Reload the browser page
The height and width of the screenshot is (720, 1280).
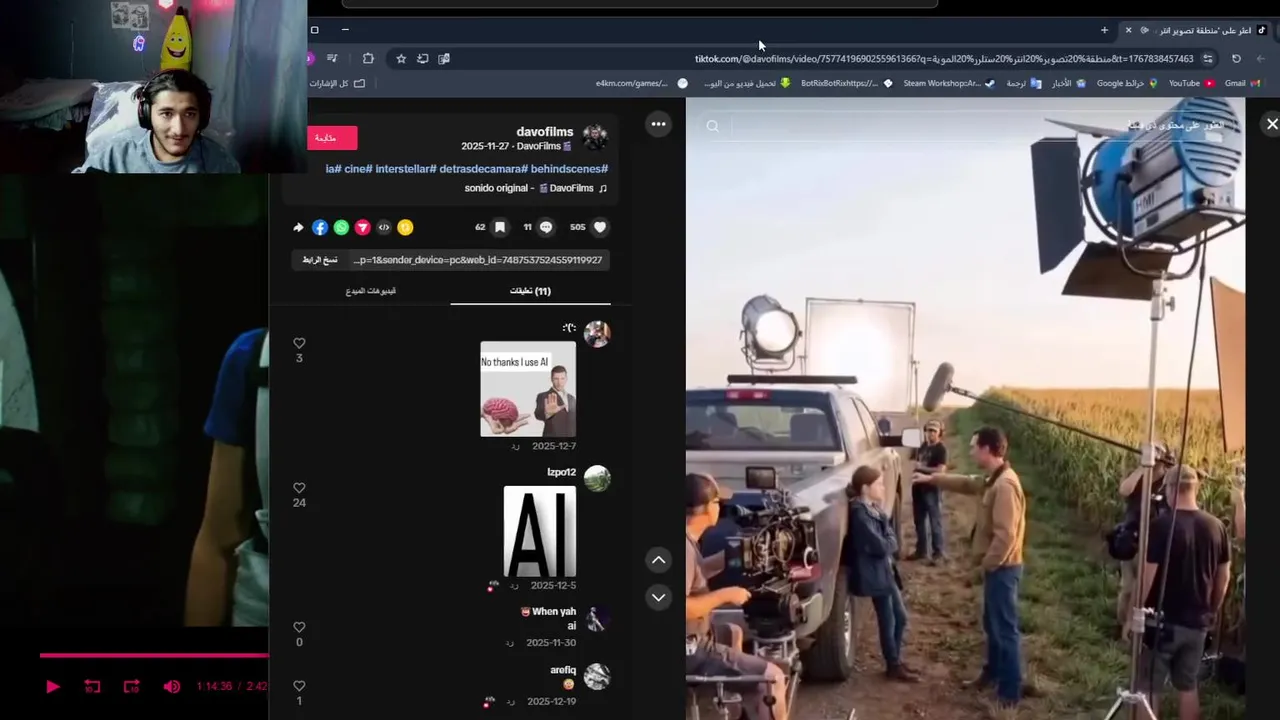coord(1236,58)
